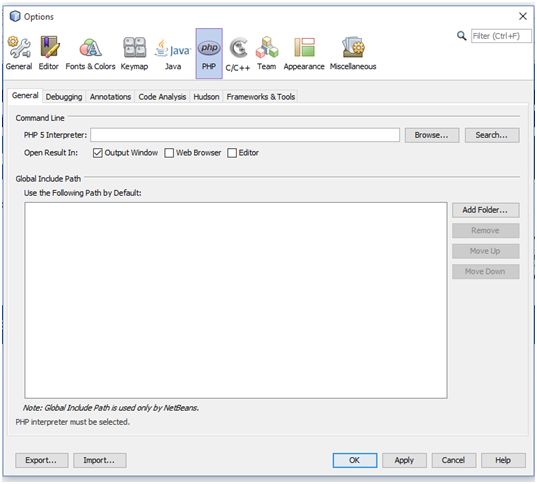This screenshot has width=537, height=484.
Task: Click the Export button
Action: [x=41, y=460]
